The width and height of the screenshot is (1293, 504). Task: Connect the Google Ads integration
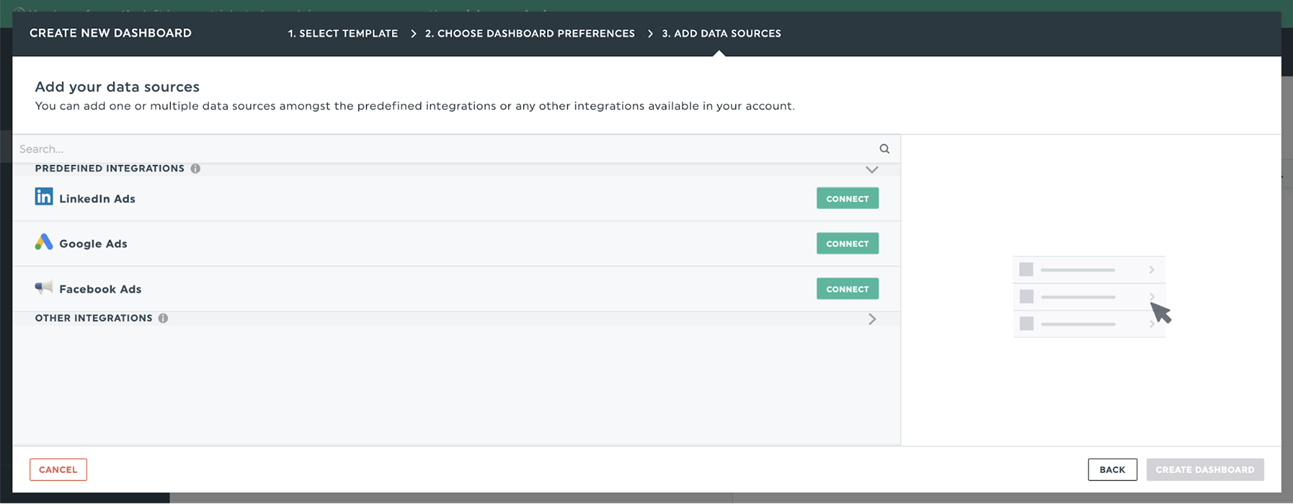coord(847,244)
